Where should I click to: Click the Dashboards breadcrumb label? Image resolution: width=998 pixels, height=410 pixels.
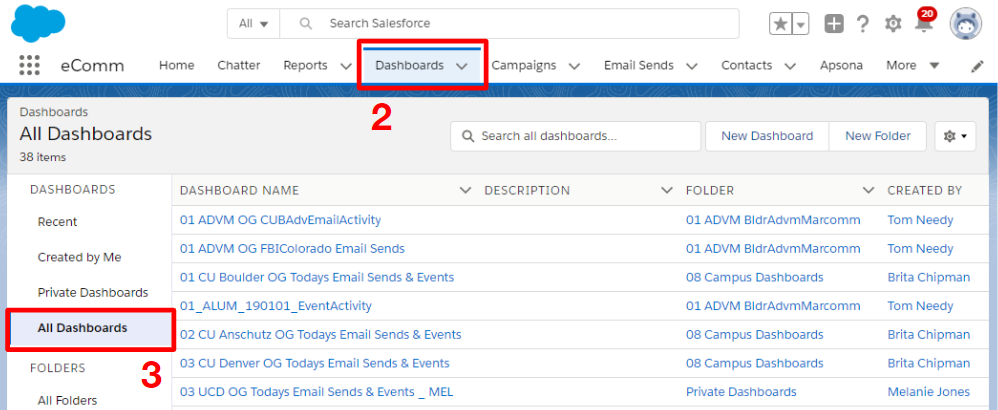(x=53, y=112)
